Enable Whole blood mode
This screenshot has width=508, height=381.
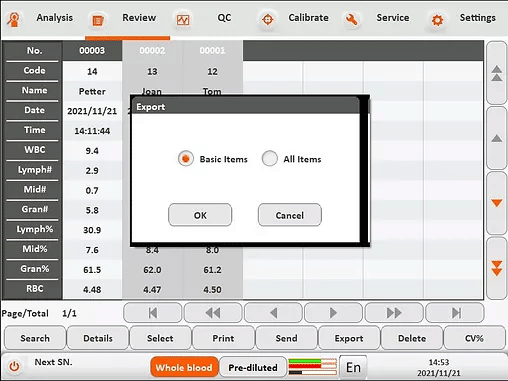[184, 367]
